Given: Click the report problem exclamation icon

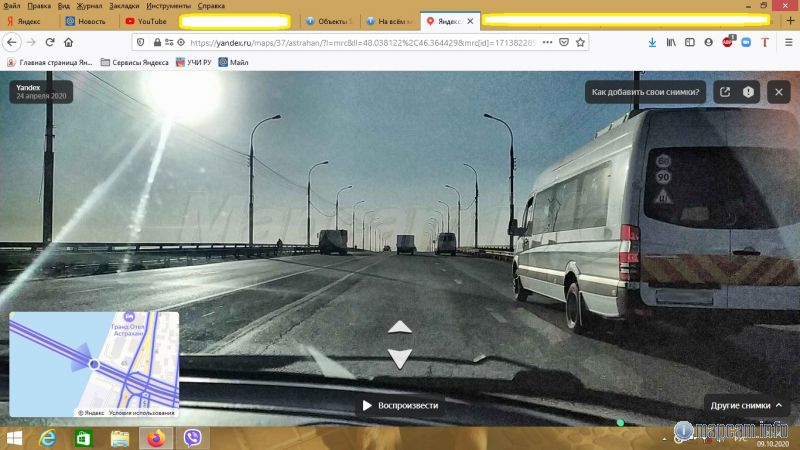Looking at the screenshot, I should 749,92.
